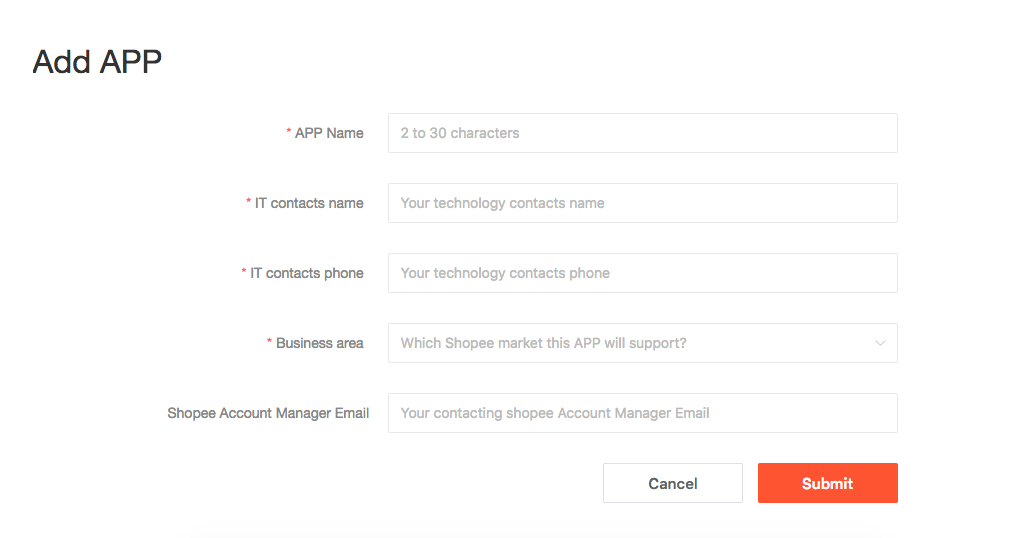Focus the IT contacts name text box
The width and height of the screenshot is (1009, 538).
(642, 203)
